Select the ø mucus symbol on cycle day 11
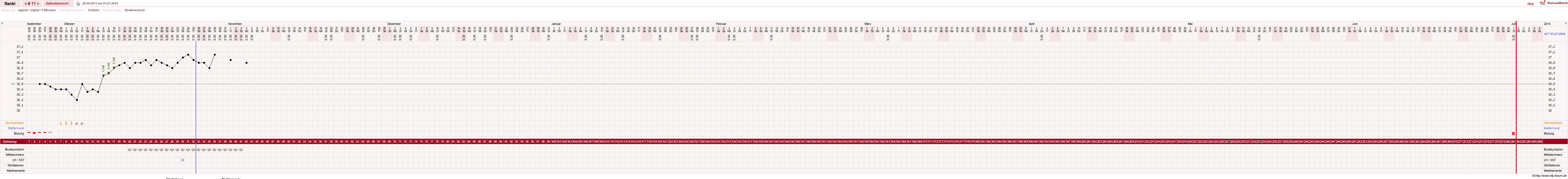 pyautogui.click(x=82, y=123)
